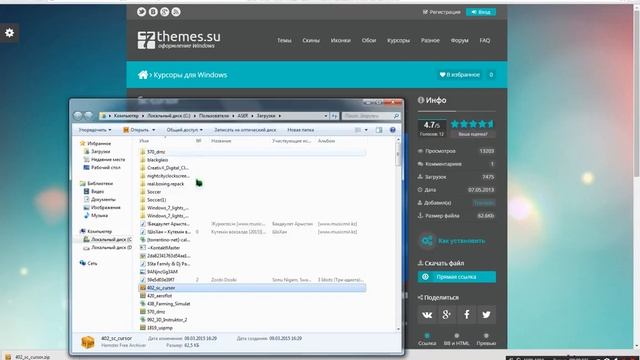The height and width of the screenshot is (360, 640).
Task: Open the address bar history dropdown
Action: pos(326,116)
